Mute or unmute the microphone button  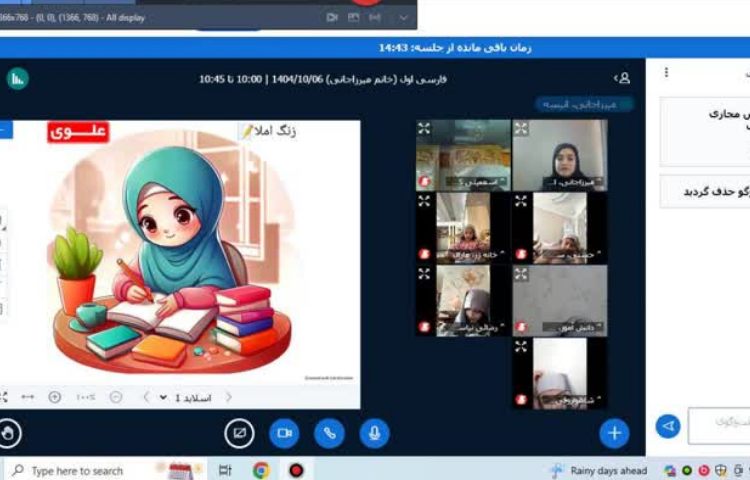[x=375, y=433]
